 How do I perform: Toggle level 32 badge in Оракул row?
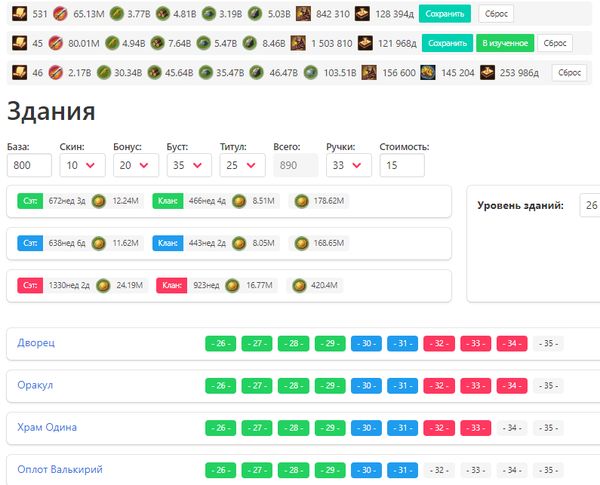440,385
